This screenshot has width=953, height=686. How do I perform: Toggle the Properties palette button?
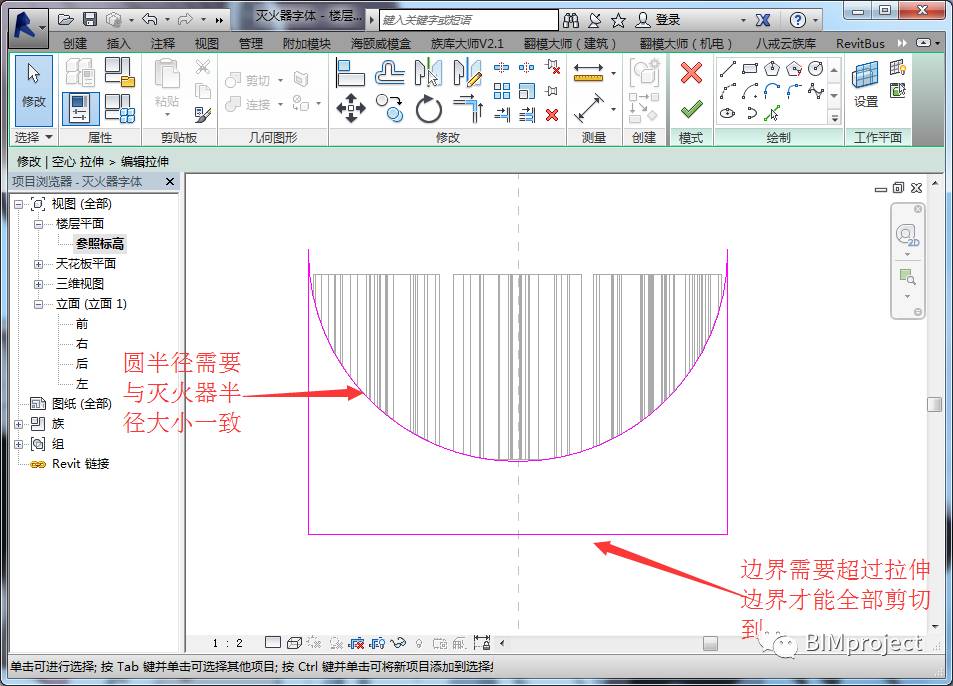(x=80, y=109)
